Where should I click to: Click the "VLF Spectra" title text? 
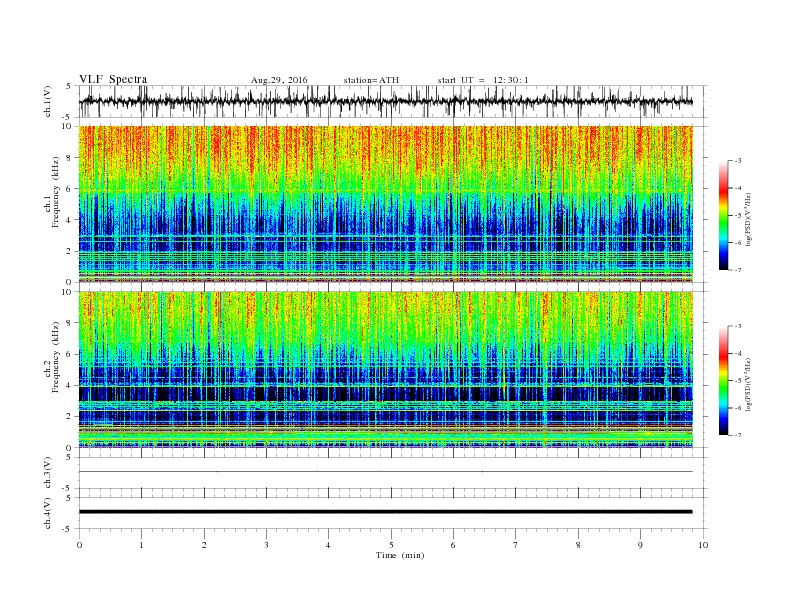(113, 79)
